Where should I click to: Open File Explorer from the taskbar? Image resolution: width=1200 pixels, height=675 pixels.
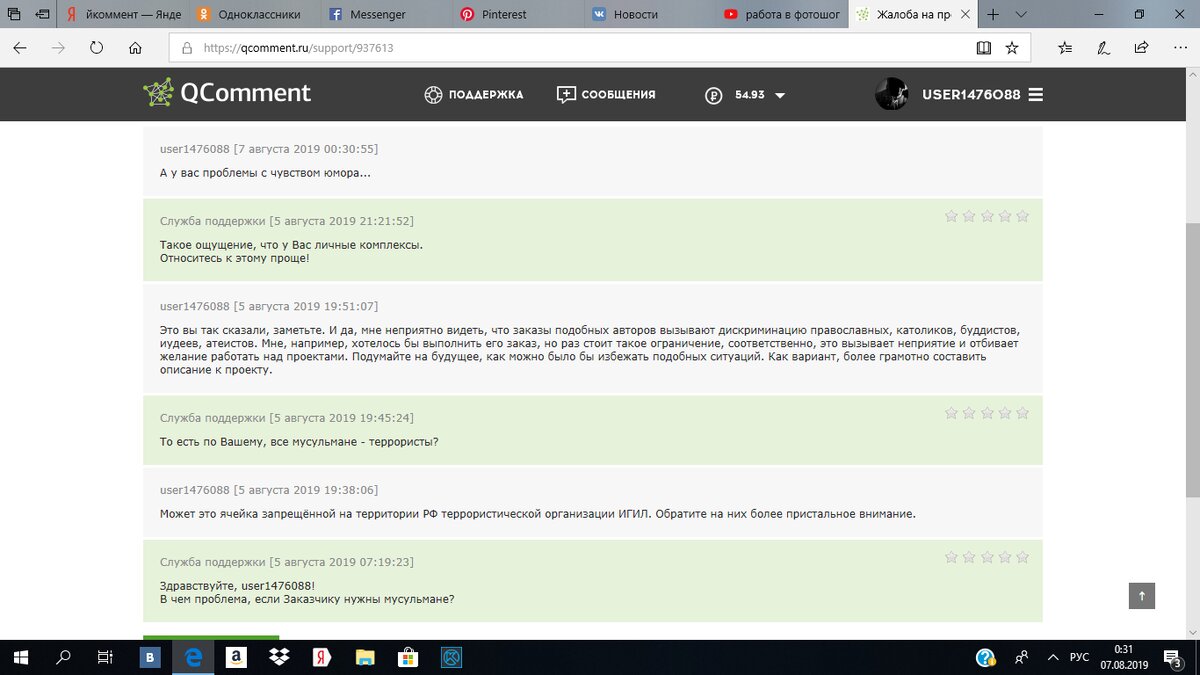click(x=365, y=657)
